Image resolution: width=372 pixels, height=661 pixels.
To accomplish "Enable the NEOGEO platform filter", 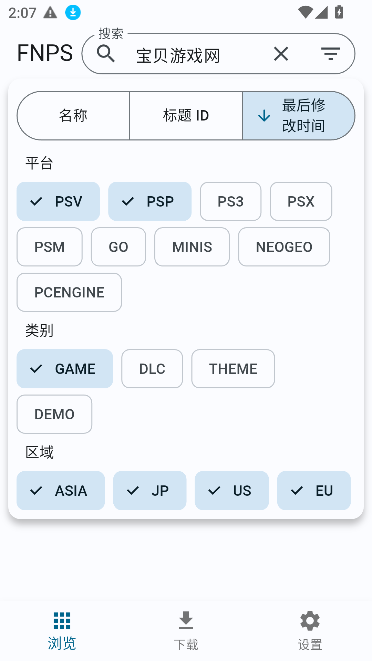I will pos(284,247).
